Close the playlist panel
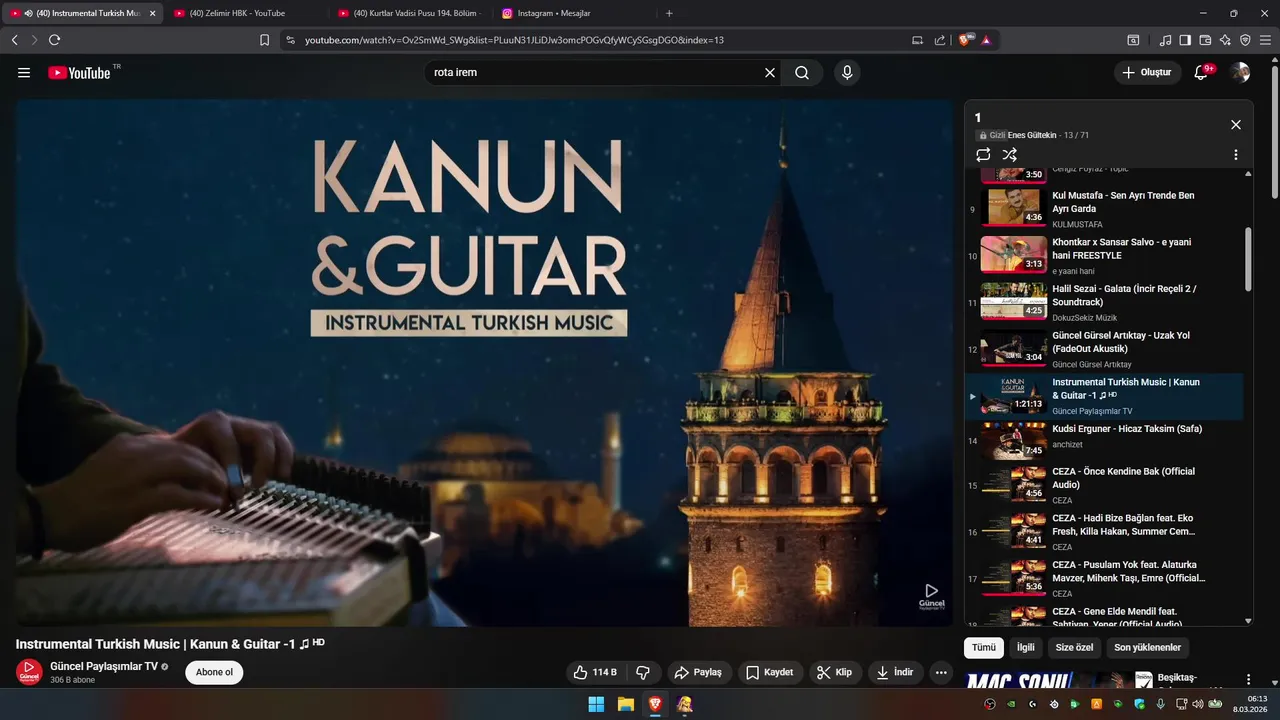Viewport: 1280px width, 720px height. (x=1236, y=125)
